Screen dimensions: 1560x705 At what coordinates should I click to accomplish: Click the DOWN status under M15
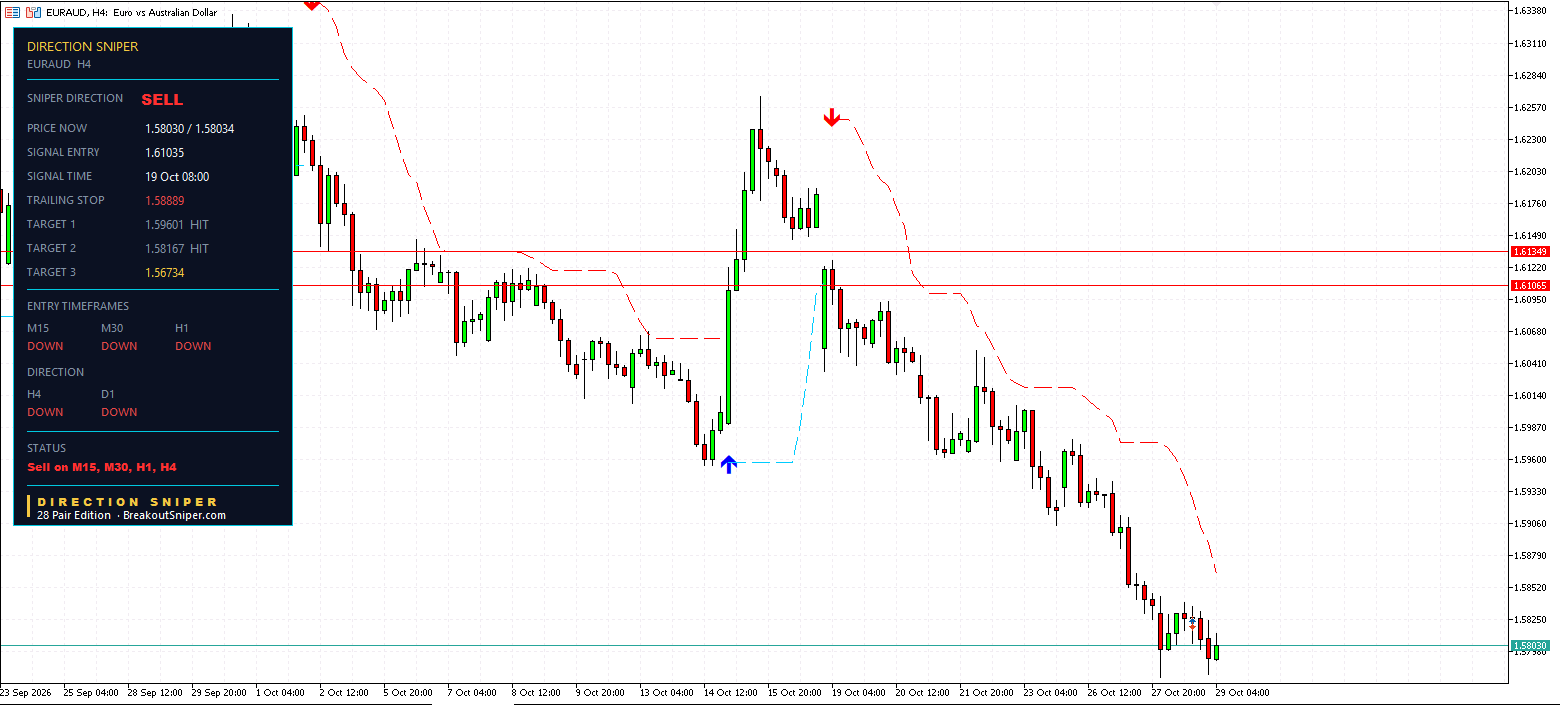45,347
